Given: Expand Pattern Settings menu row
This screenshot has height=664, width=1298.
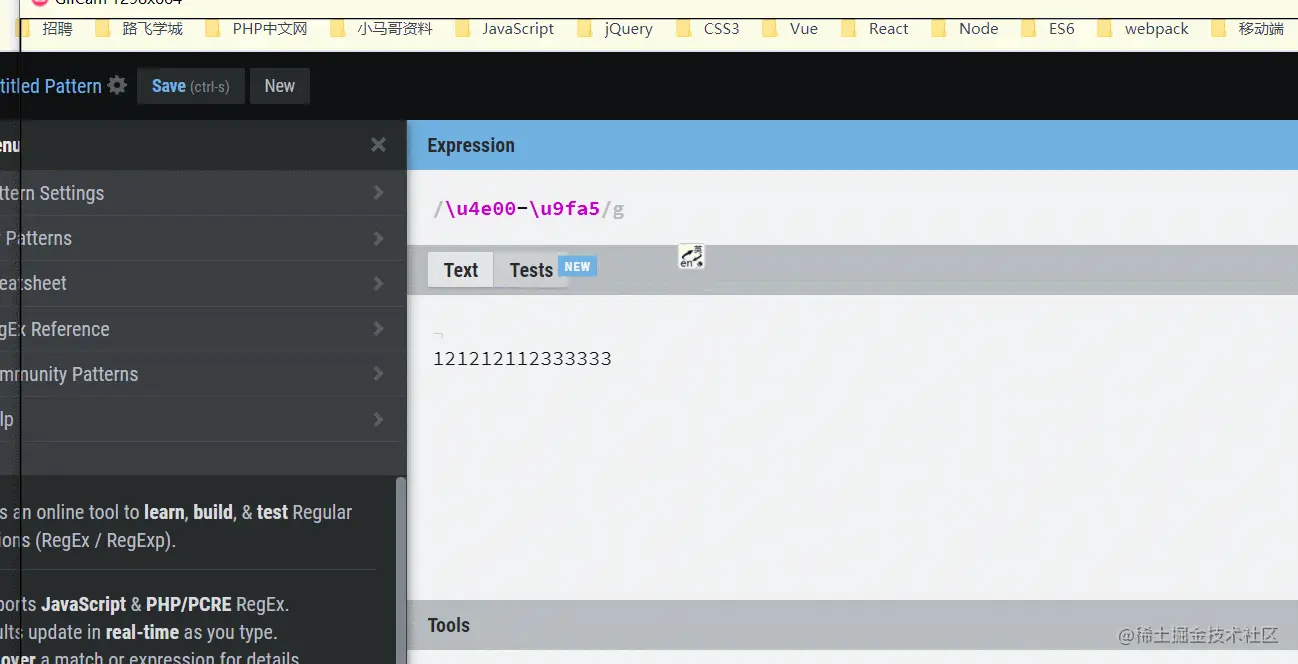Looking at the screenshot, I should pos(203,193).
